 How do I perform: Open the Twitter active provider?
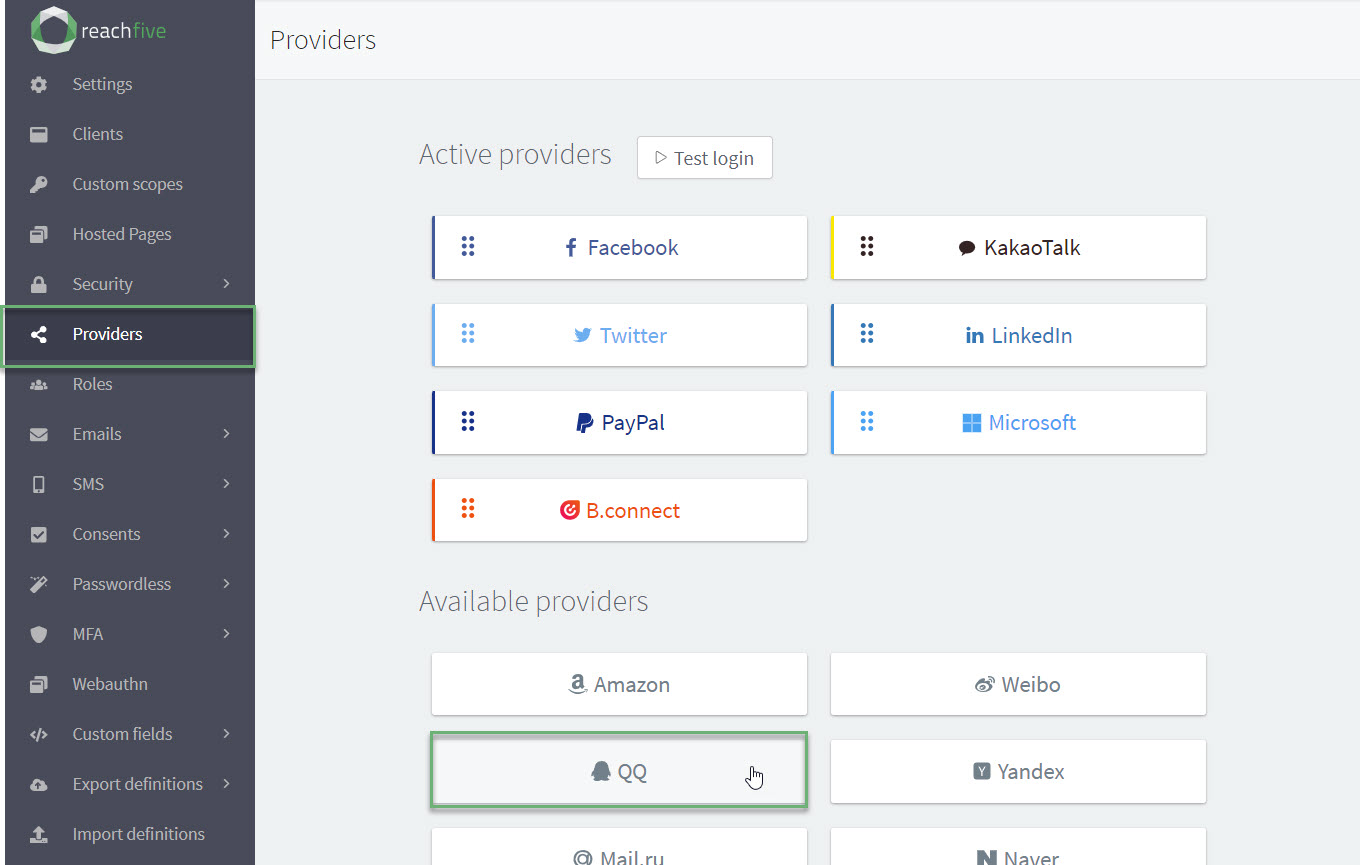point(620,335)
